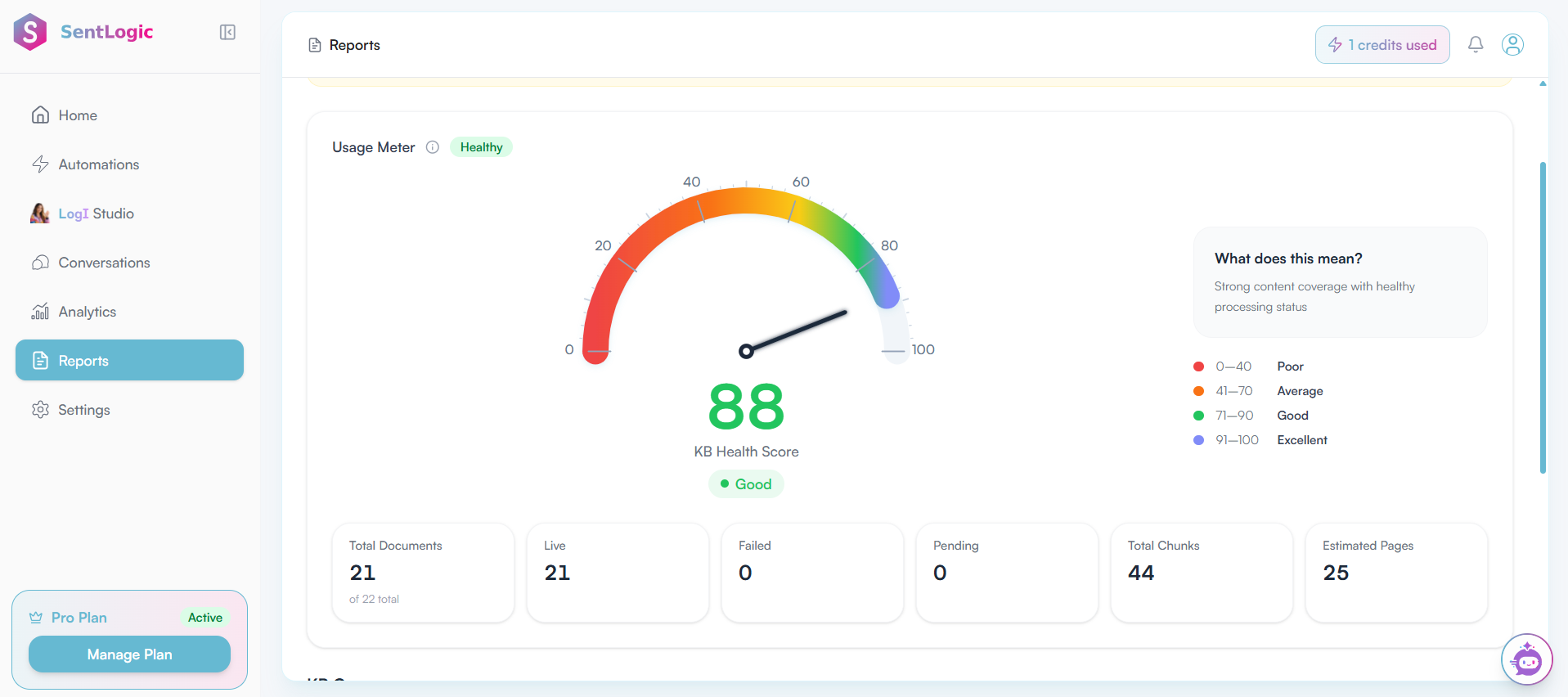
Task: Click the red Poor legend swatch
Action: point(1198,366)
